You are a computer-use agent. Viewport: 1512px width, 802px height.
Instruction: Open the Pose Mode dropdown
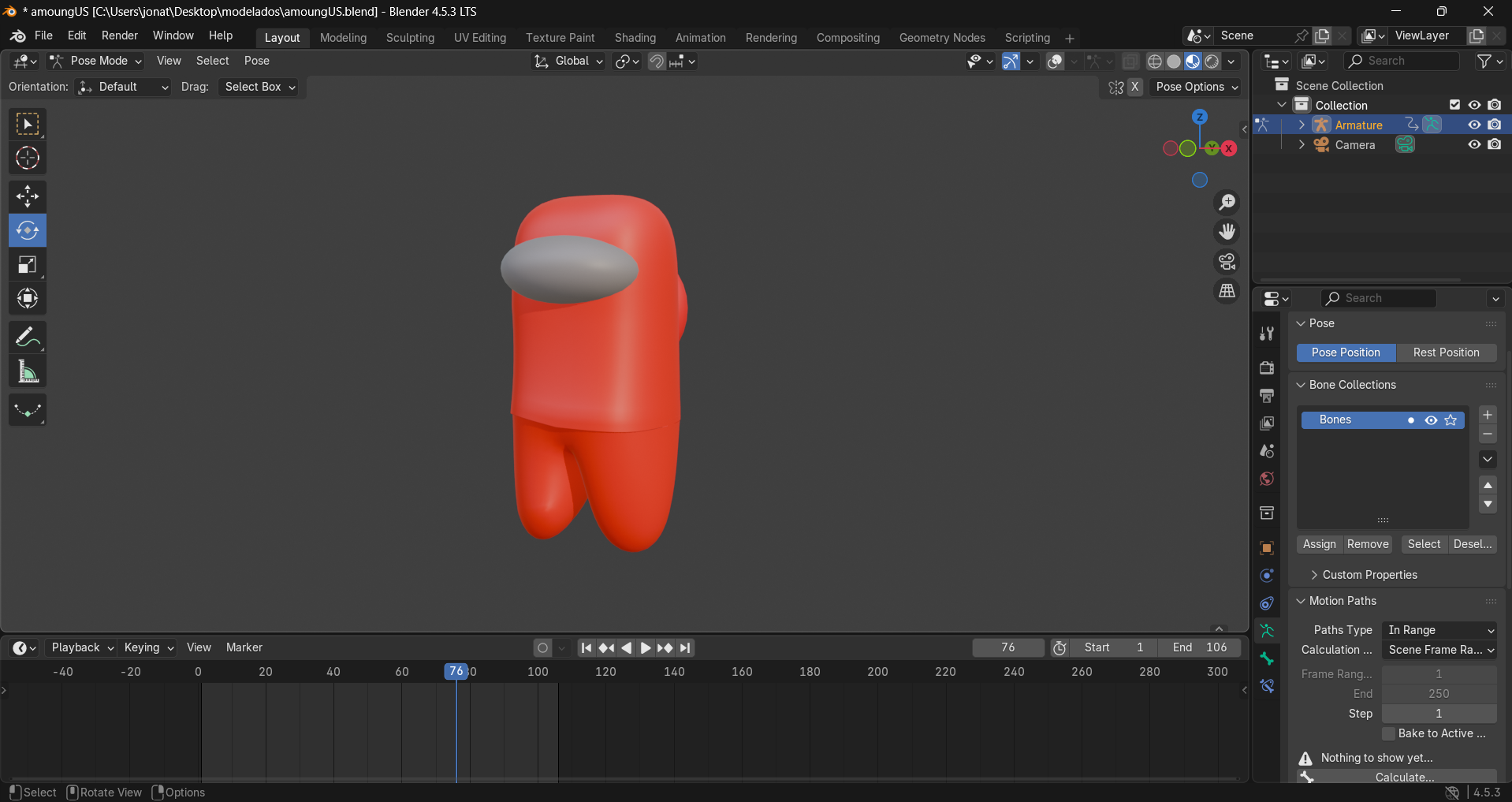click(x=94, y=61)
